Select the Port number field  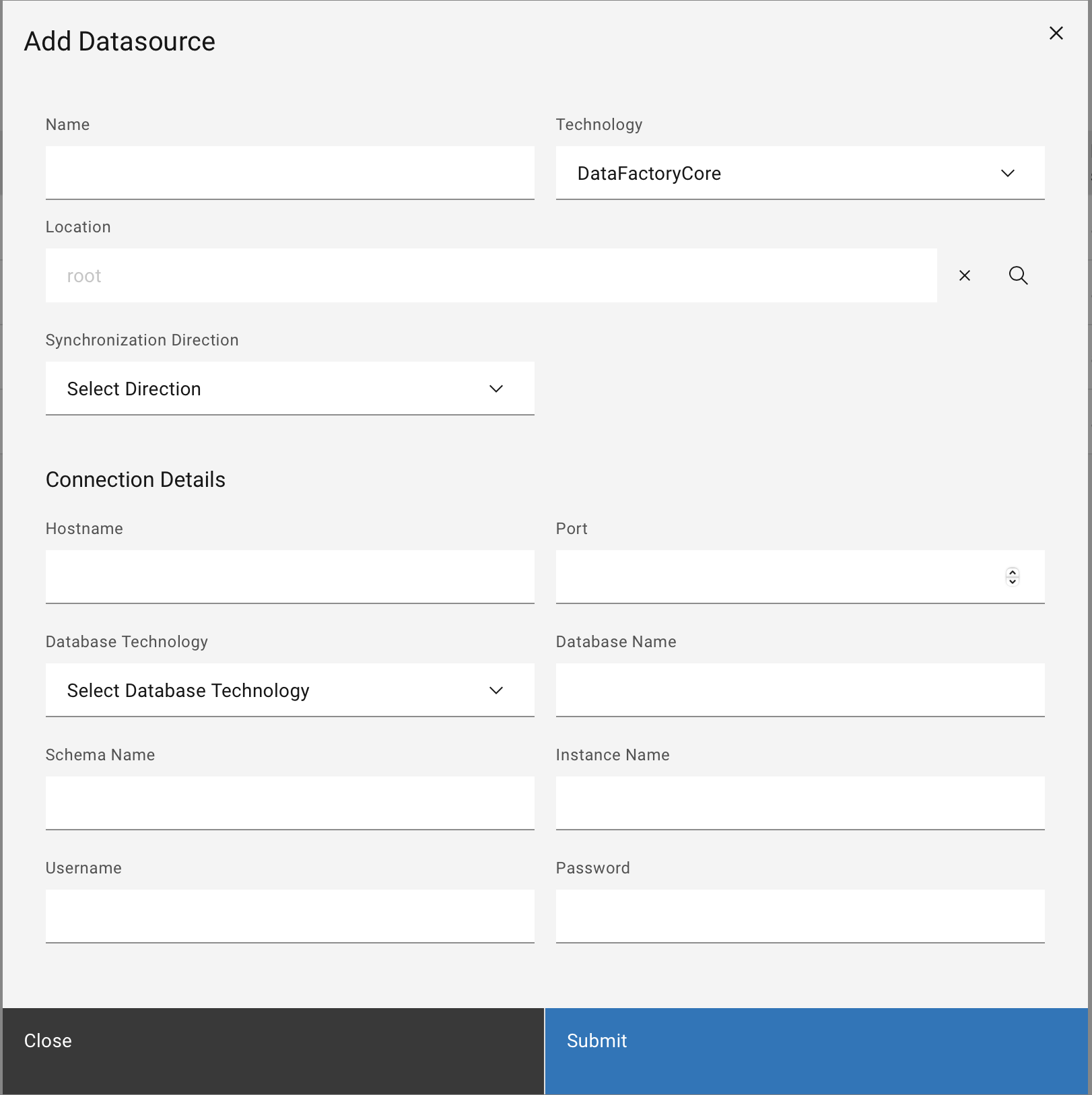pyautogui.click(x=774, y=576)
